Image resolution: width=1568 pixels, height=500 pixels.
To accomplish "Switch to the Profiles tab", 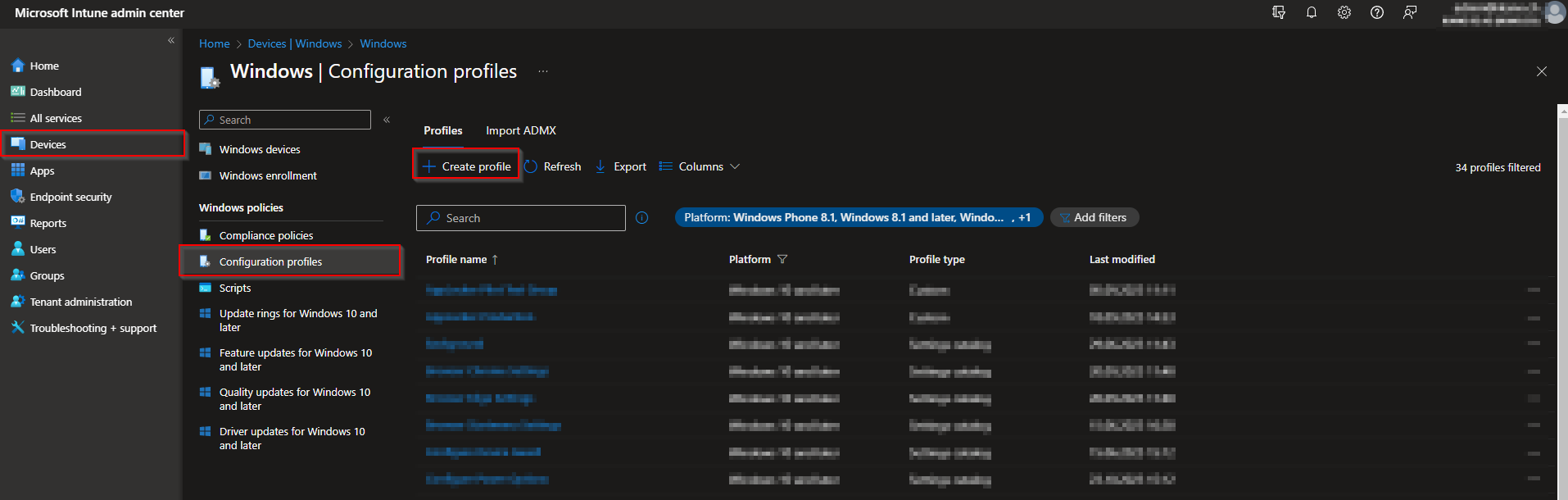I will click(443, 130).
